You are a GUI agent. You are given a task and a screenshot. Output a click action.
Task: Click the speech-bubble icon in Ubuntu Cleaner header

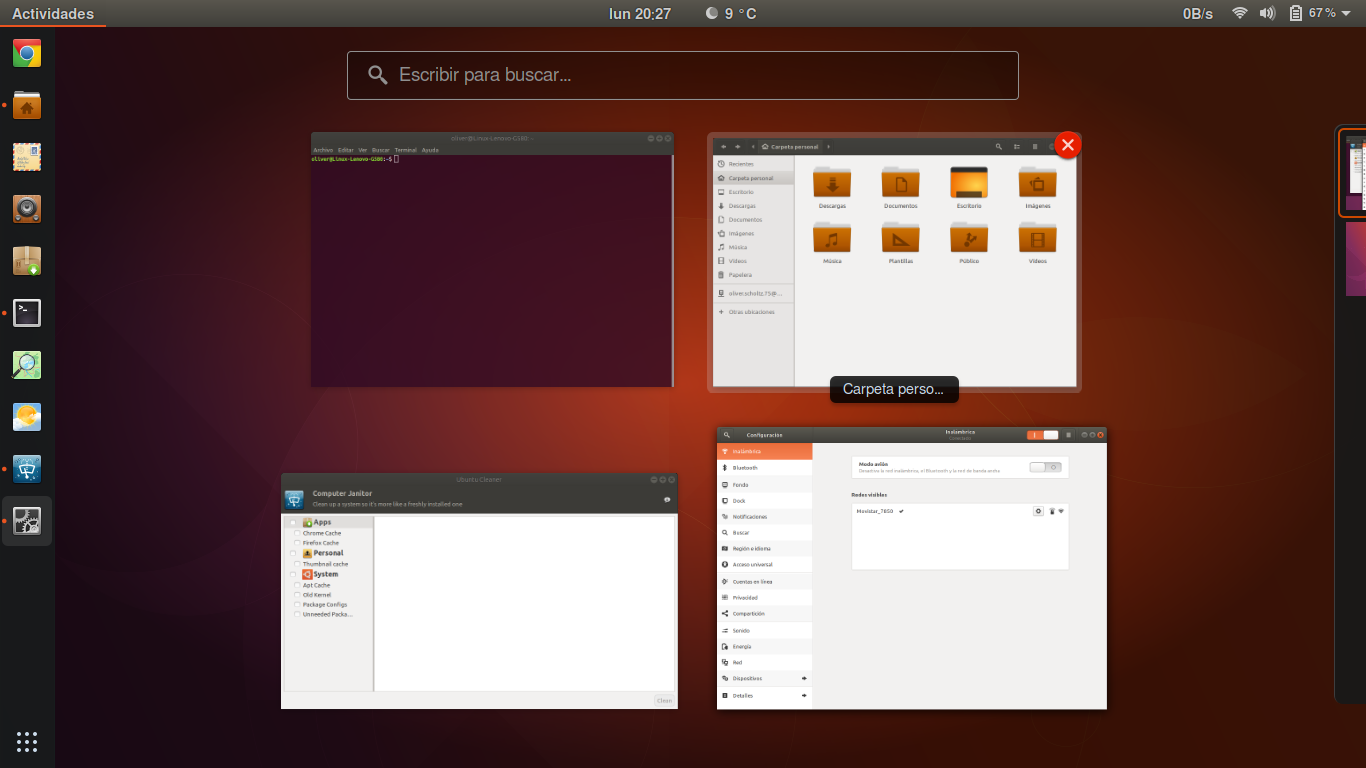pos(666,499)
